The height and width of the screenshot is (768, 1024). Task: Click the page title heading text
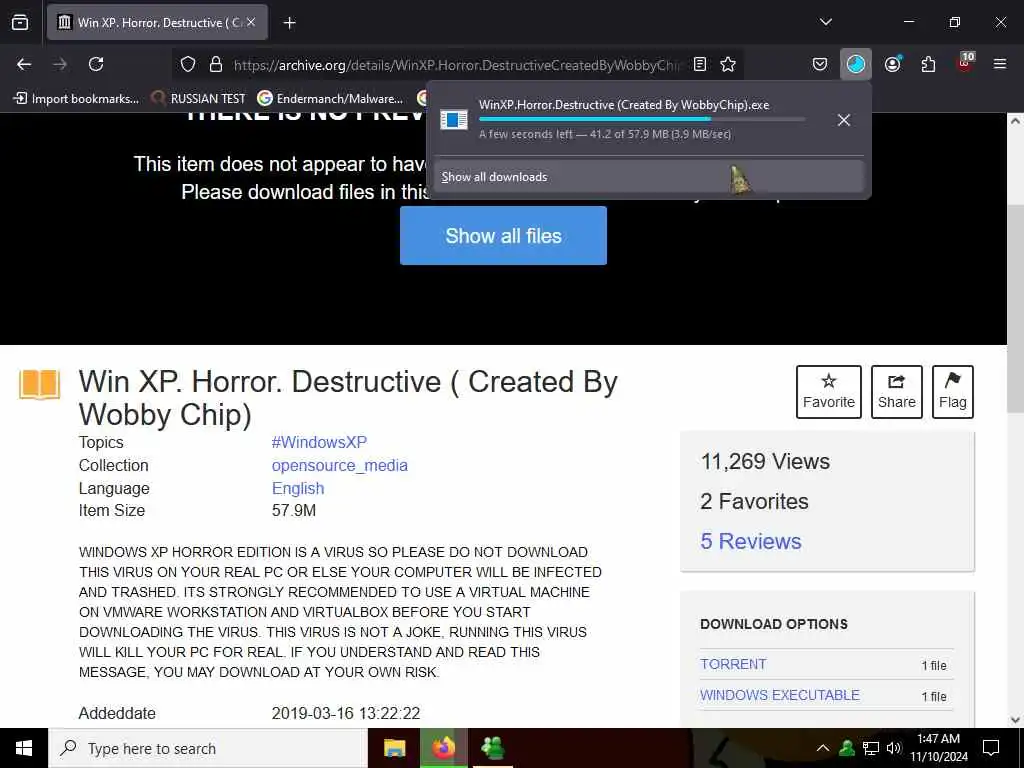coord(348,398)
